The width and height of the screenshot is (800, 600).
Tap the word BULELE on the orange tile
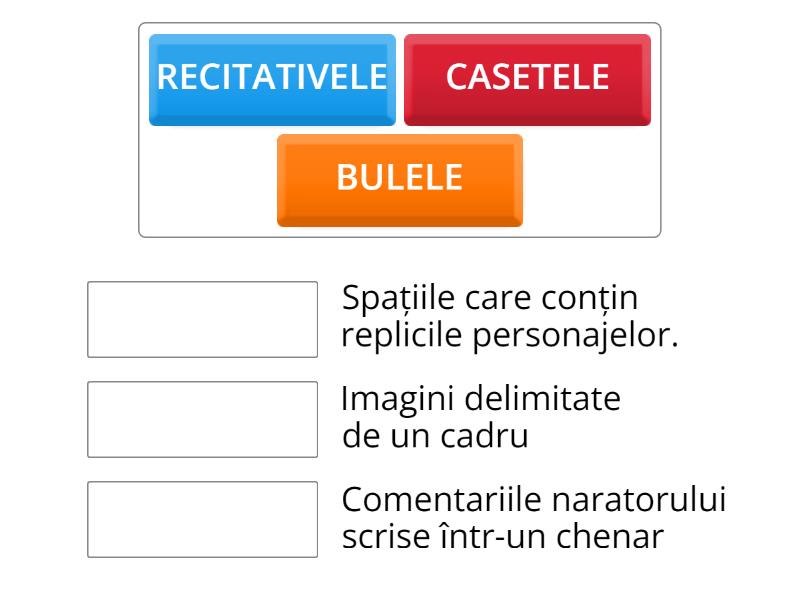coord(399,177)
